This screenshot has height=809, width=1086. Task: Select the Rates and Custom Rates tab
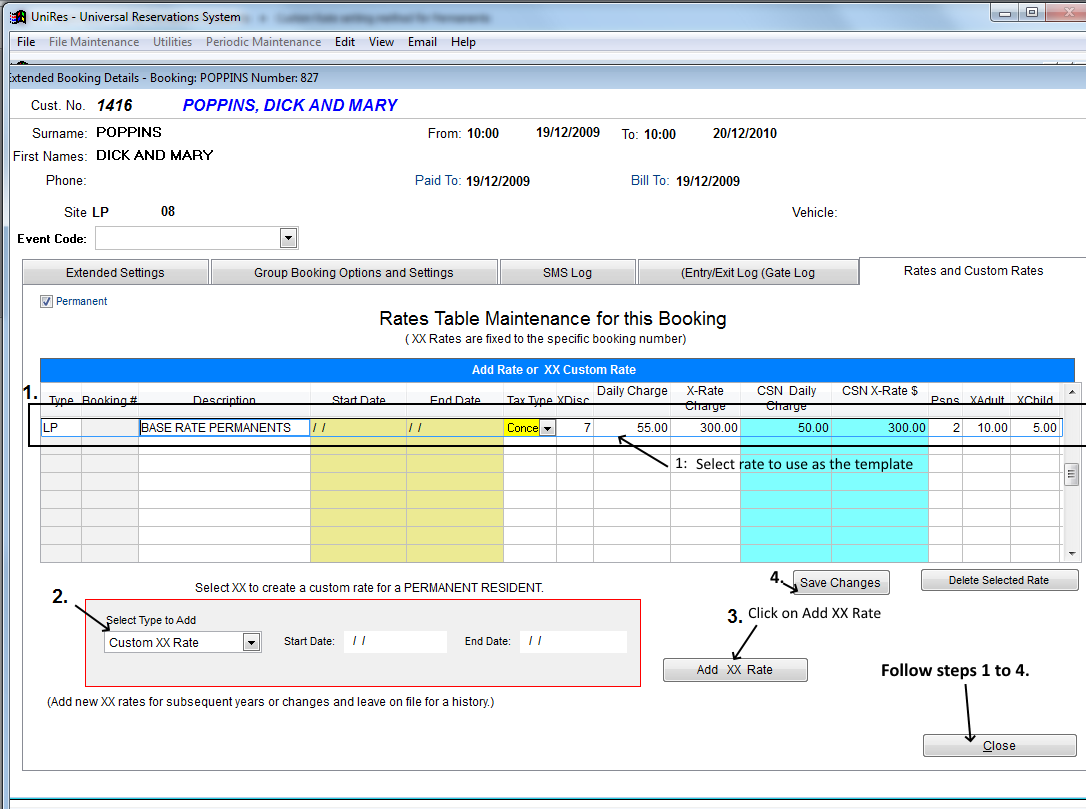[973, 271]
